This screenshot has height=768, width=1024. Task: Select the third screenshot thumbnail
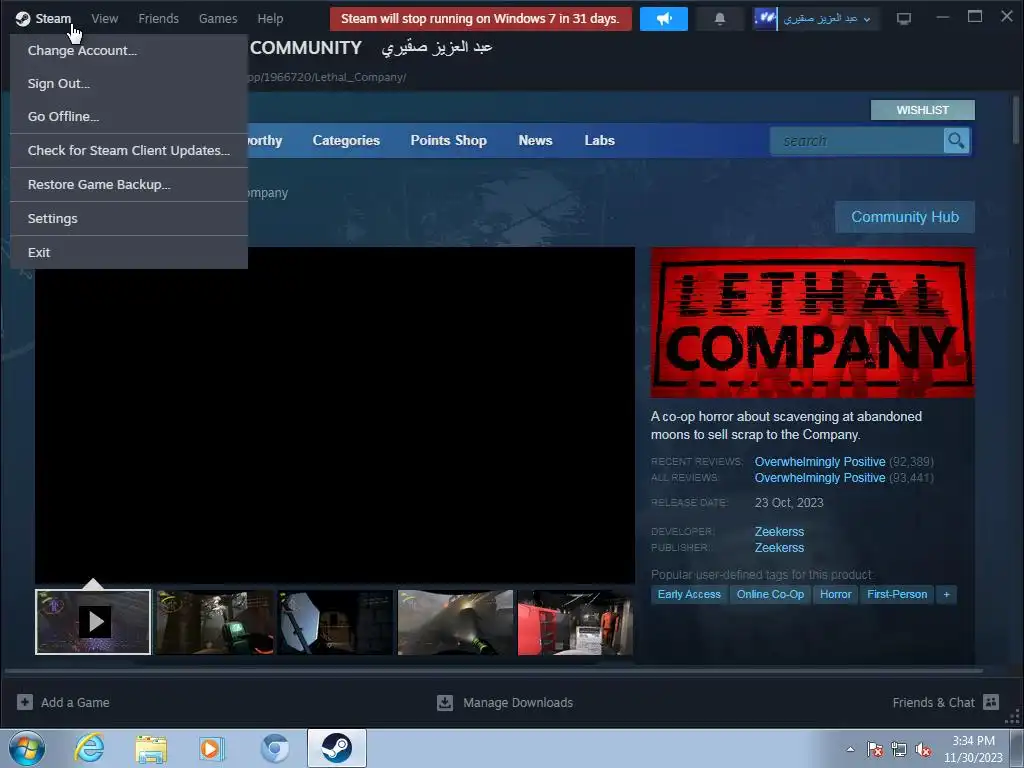click(x=335, y=622)
